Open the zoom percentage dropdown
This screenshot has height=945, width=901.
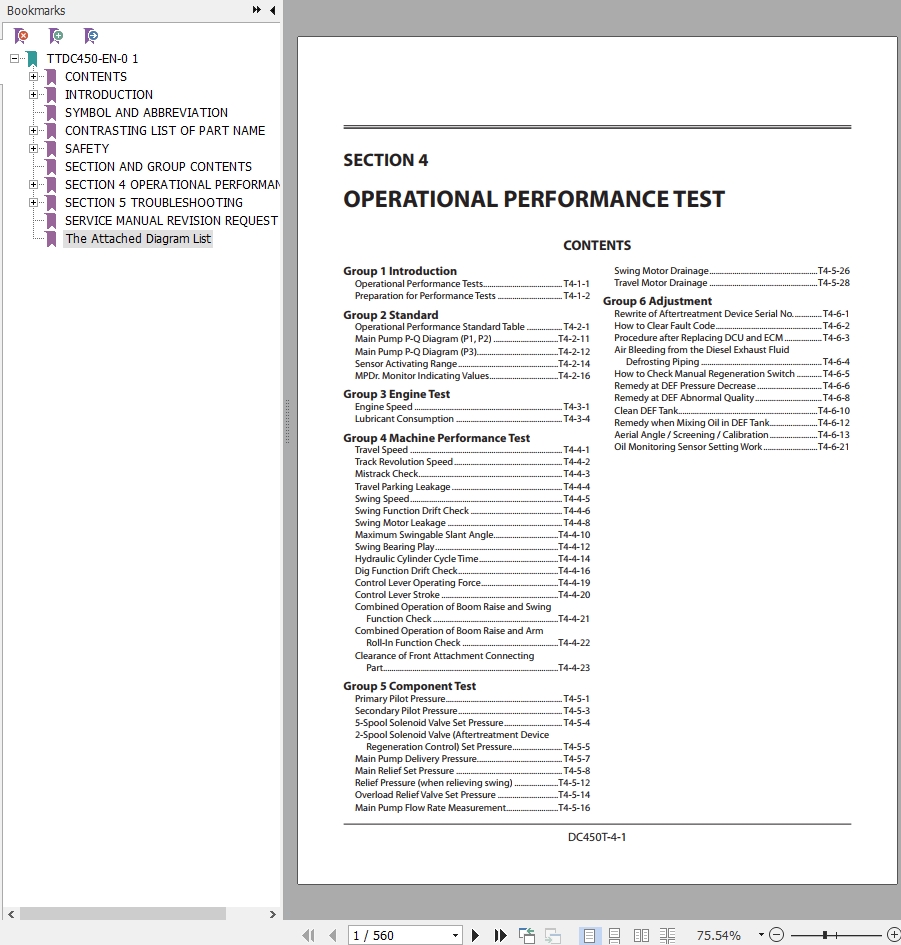pyautogui.click(x=761, y=935)
